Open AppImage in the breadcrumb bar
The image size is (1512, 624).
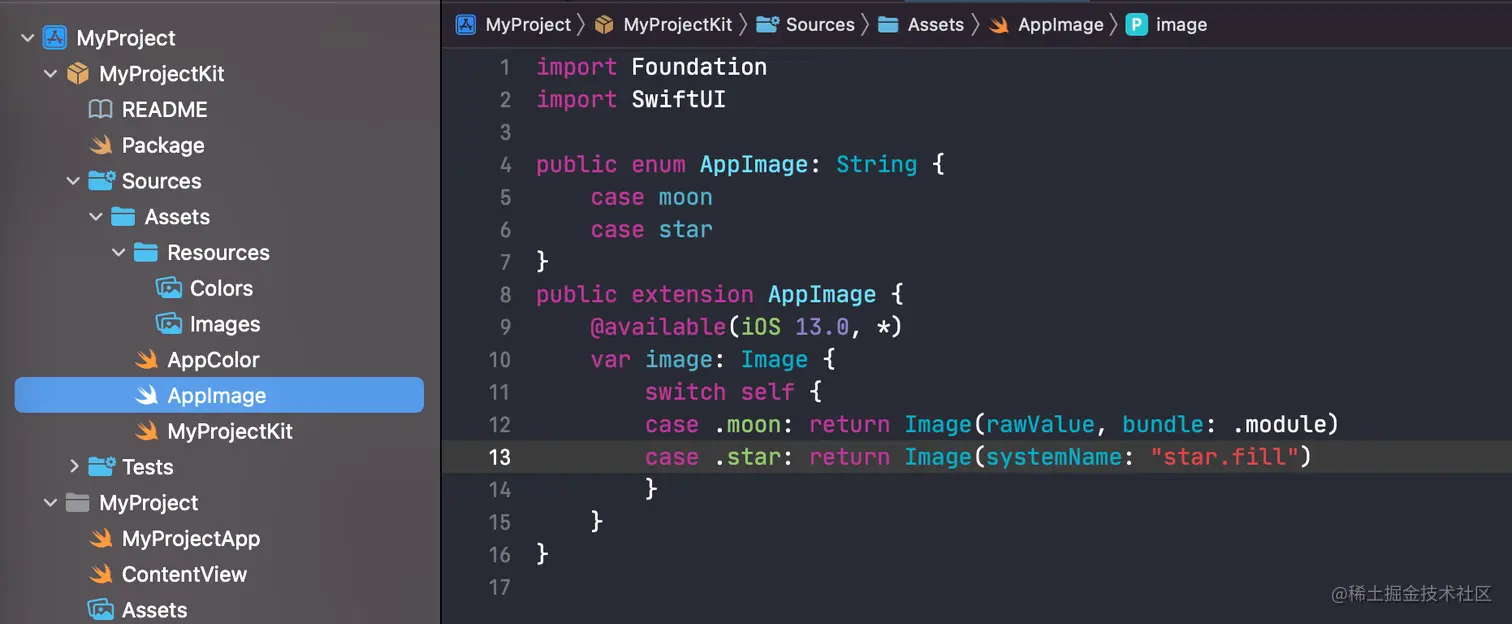tap(1061, 24)
